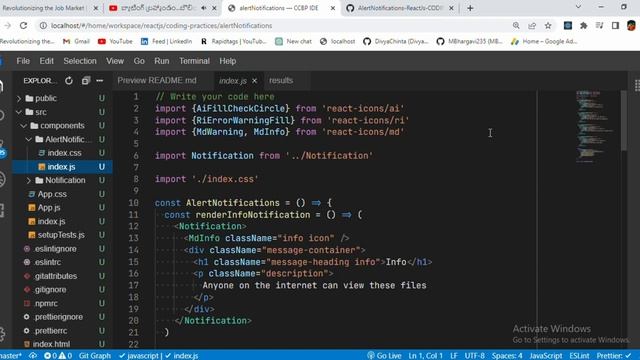Open the Edit menu
The image size is (640, 360).
pyautogui.click(x=47, y=61)
